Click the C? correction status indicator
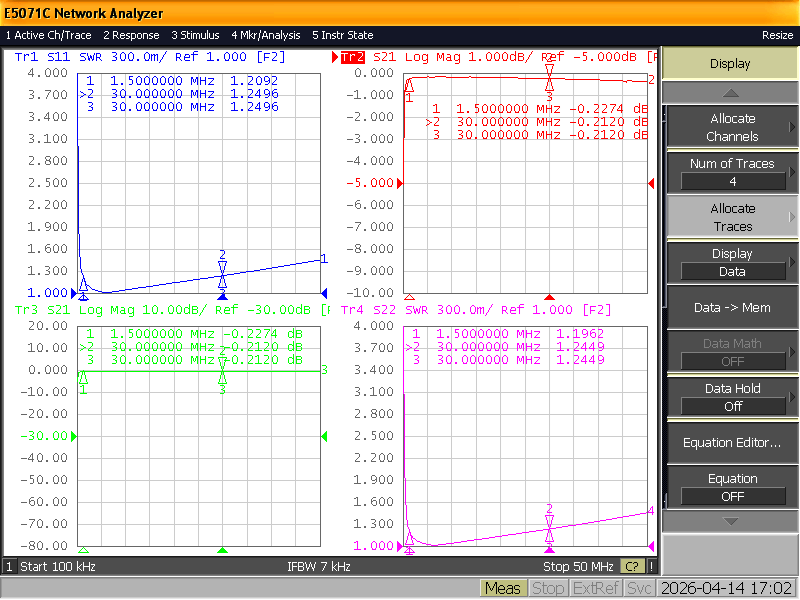Screen dimensions: 800x600 click(x=632, y=566)
